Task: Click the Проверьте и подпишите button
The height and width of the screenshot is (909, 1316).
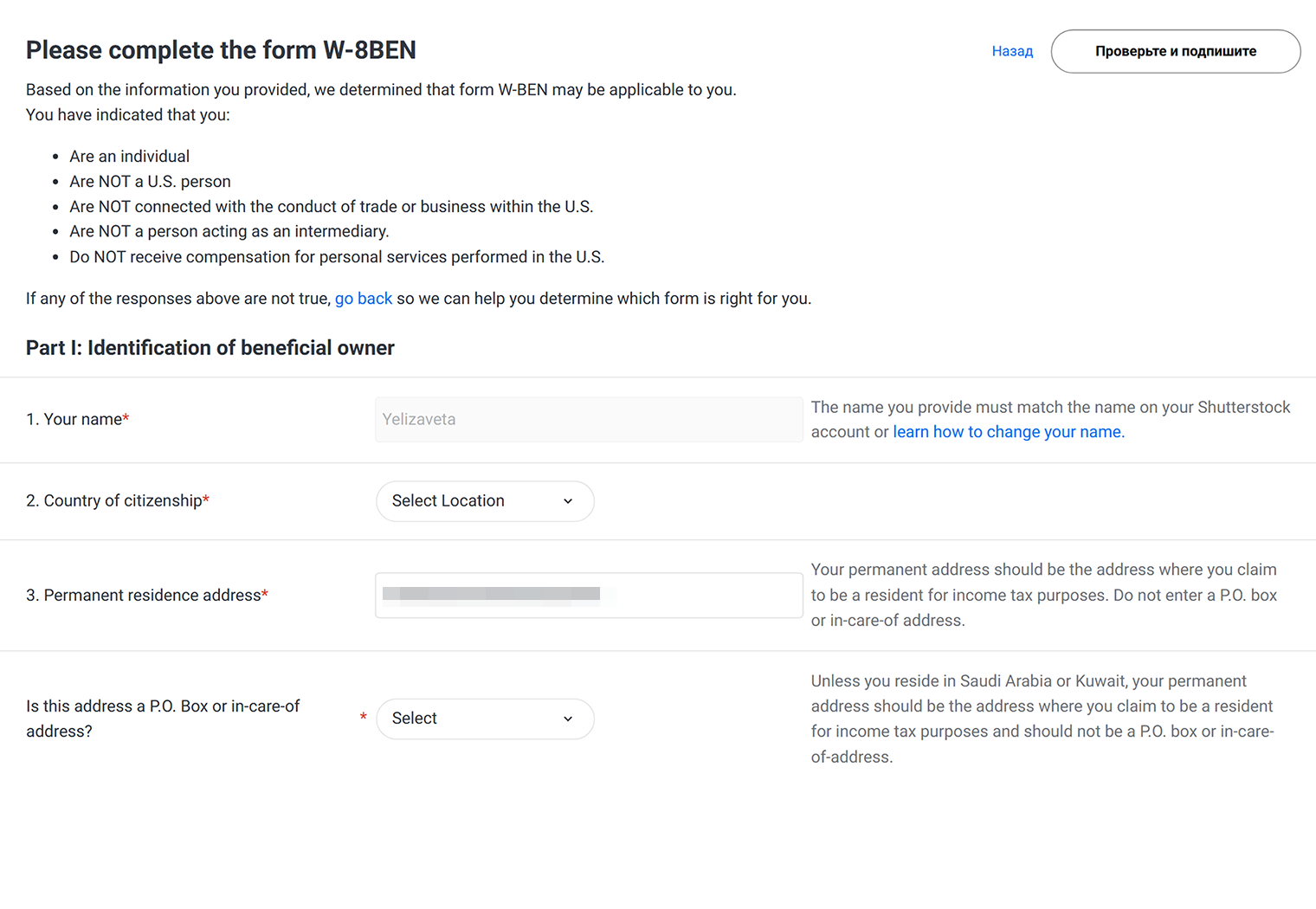Action: pyautogui.click(x=1175, y=51)
